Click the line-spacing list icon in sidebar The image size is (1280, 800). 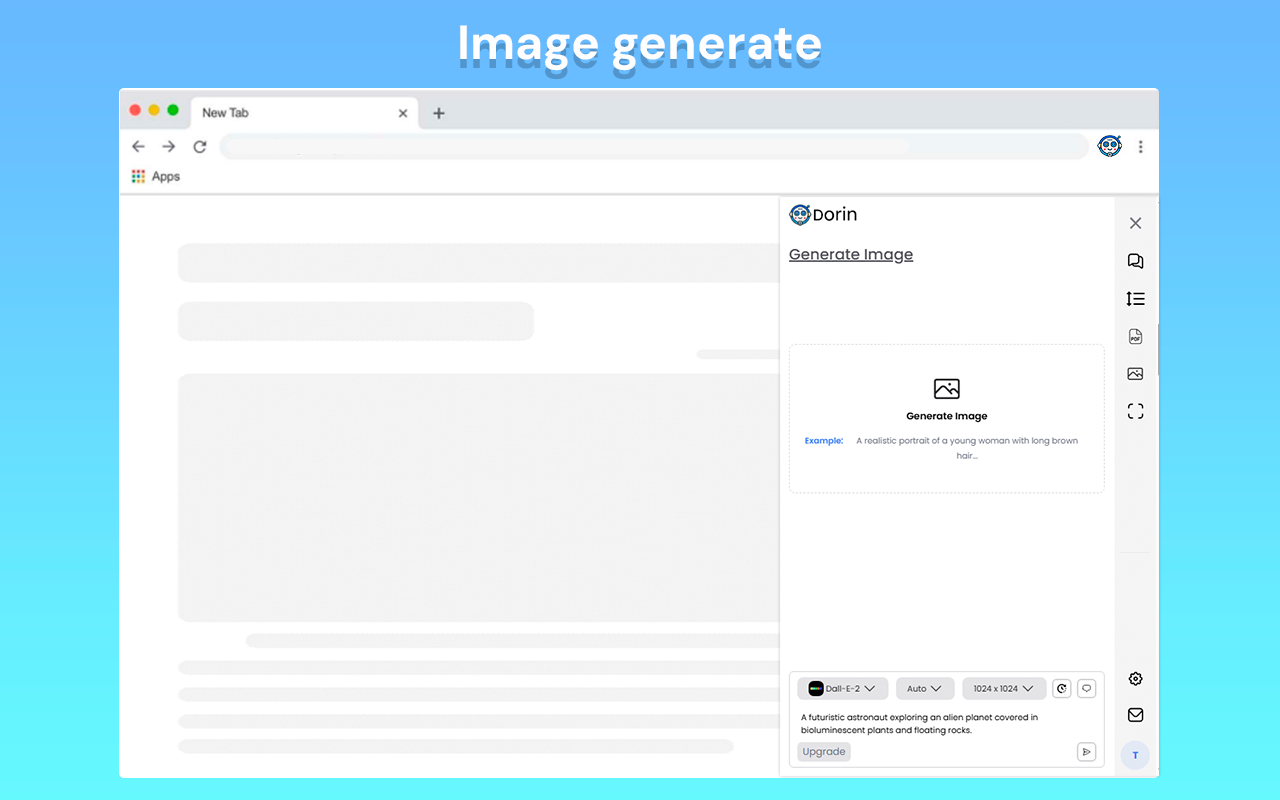tap(1135, 299)
